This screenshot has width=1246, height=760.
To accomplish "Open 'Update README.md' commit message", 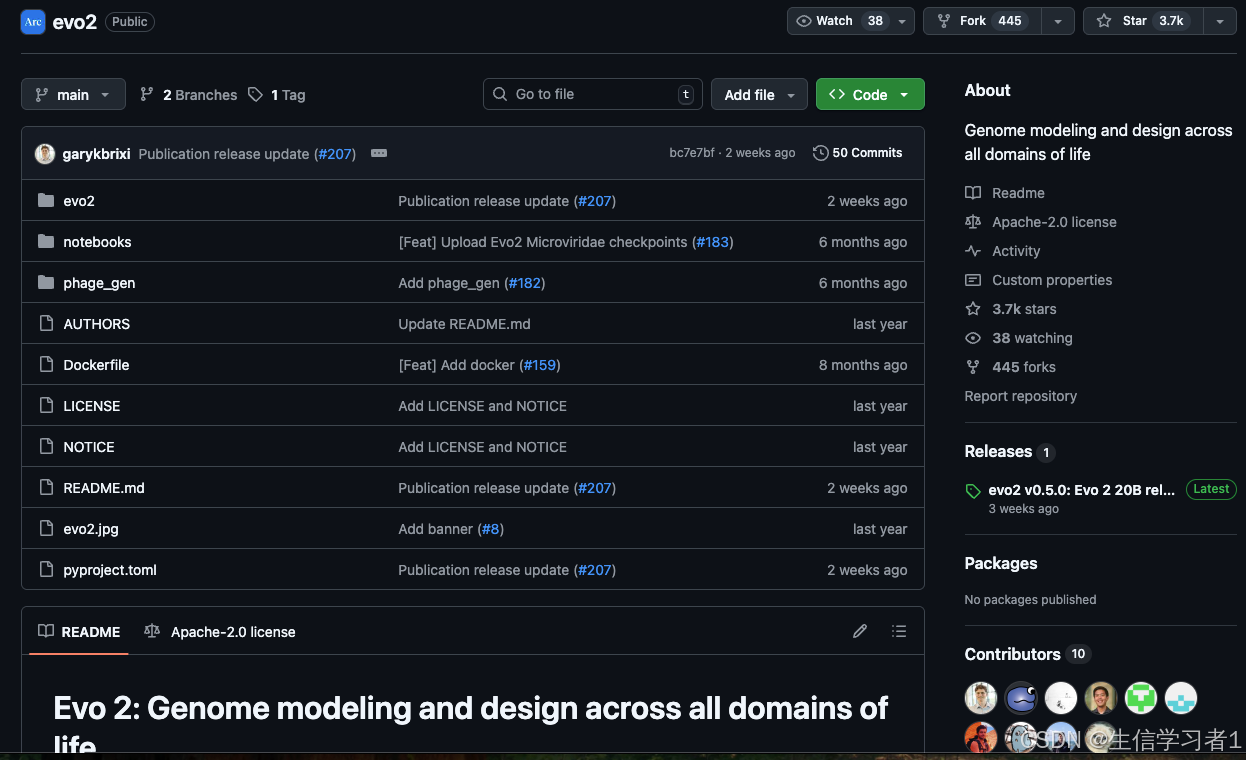I will [464, 324].
